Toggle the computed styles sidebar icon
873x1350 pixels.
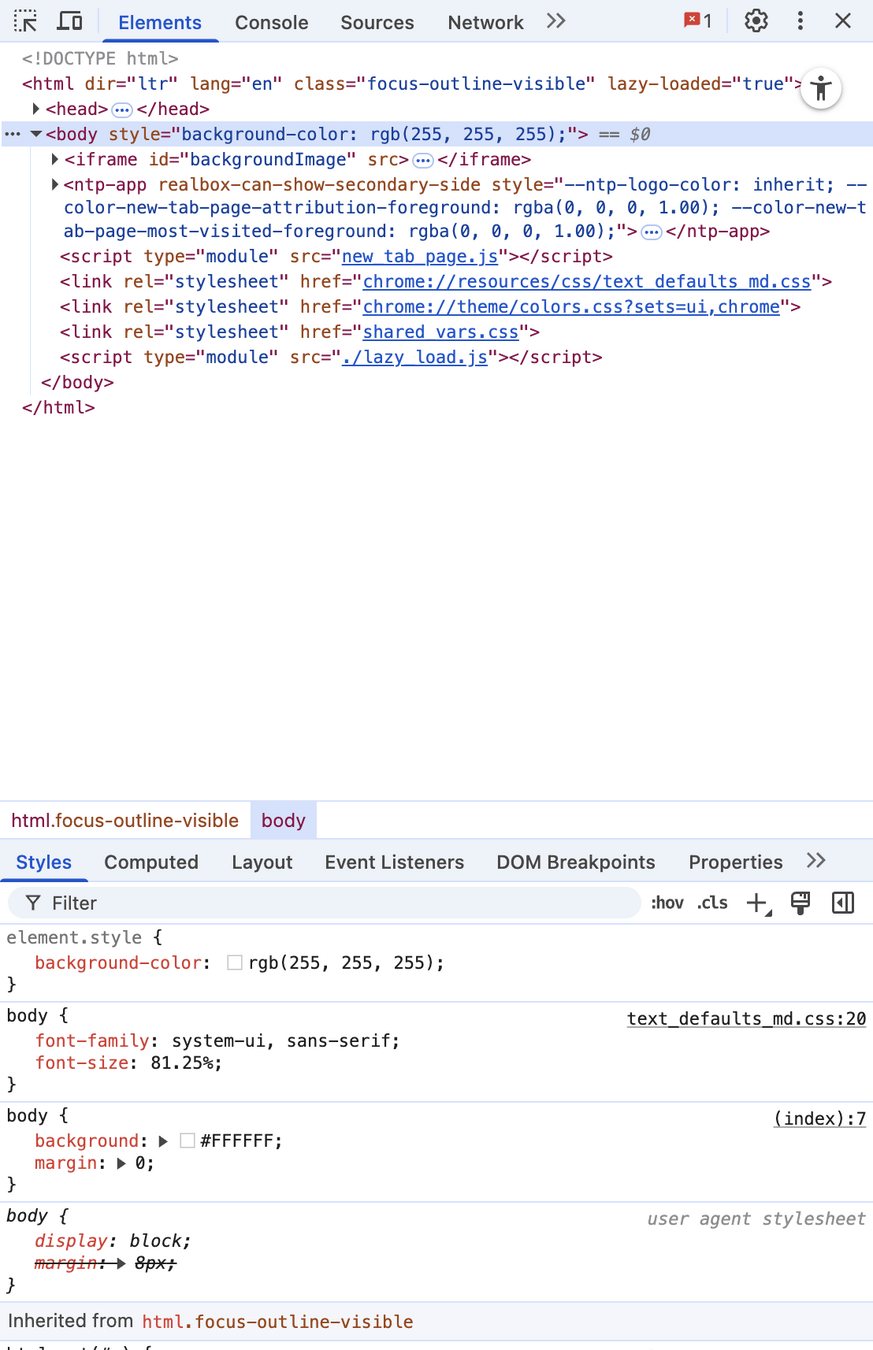tap(843, 903)
